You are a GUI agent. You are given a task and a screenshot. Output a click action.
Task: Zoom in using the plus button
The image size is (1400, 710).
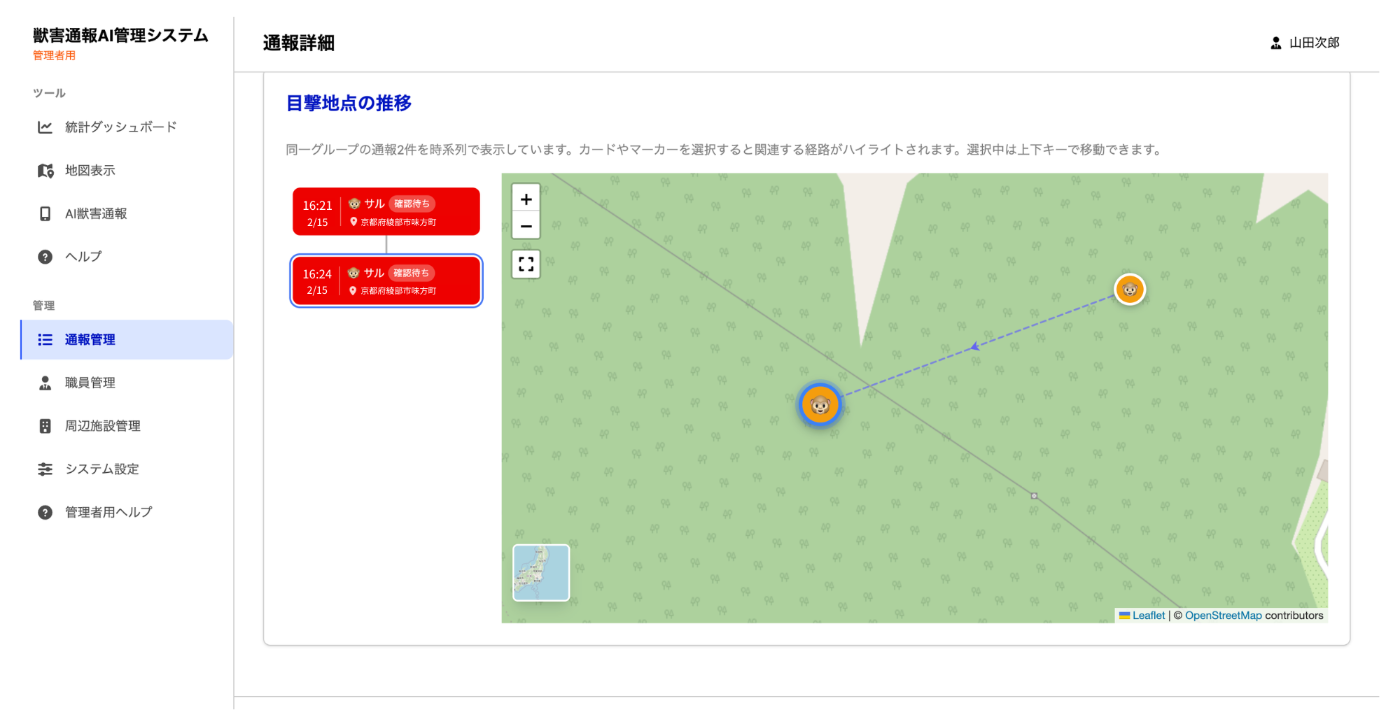pyautogui.click(x=525, y=199)
